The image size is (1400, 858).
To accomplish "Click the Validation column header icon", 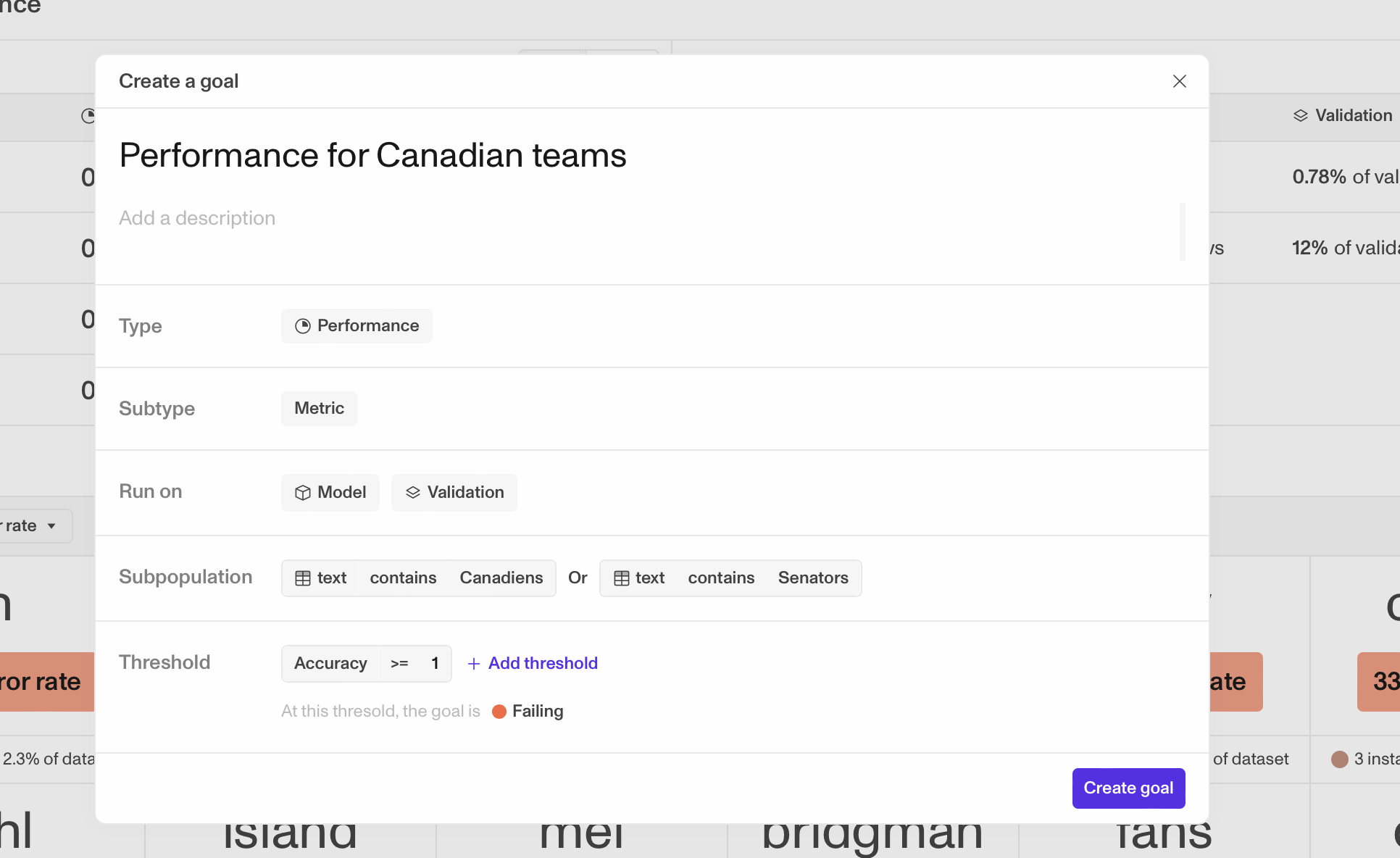I will [1301, 116].
